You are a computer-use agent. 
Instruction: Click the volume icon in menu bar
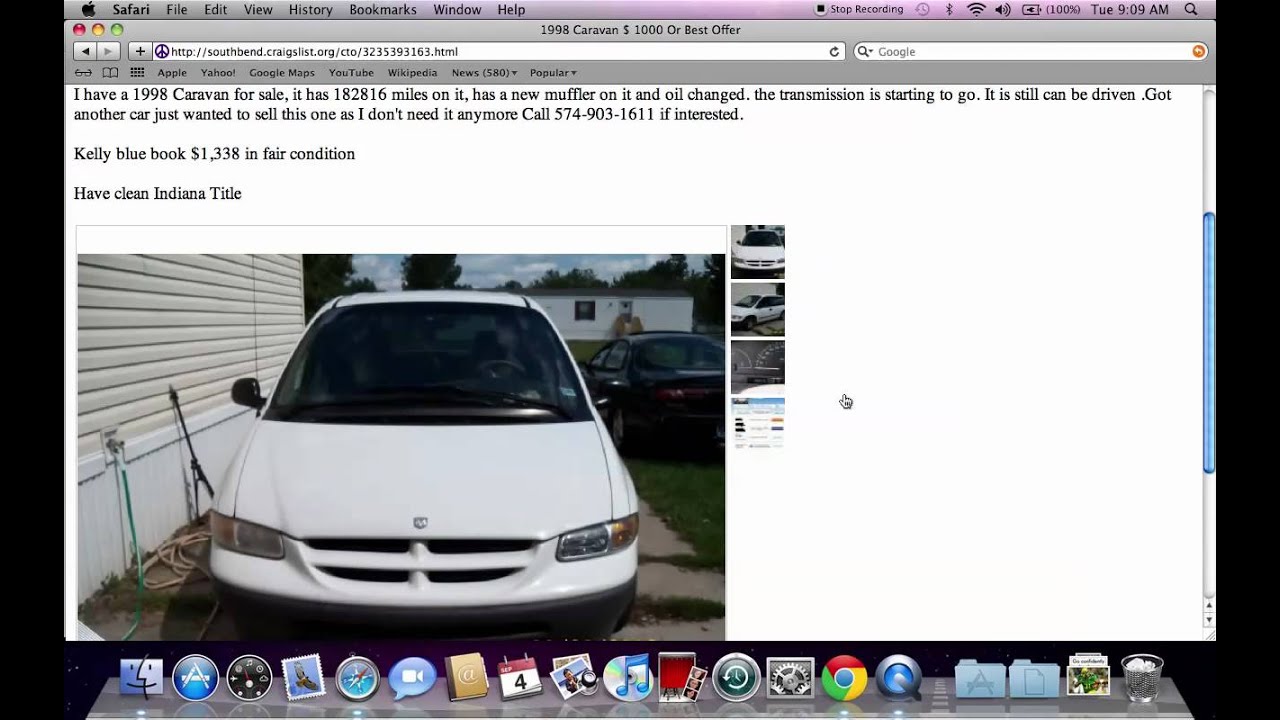point(1003,9)
